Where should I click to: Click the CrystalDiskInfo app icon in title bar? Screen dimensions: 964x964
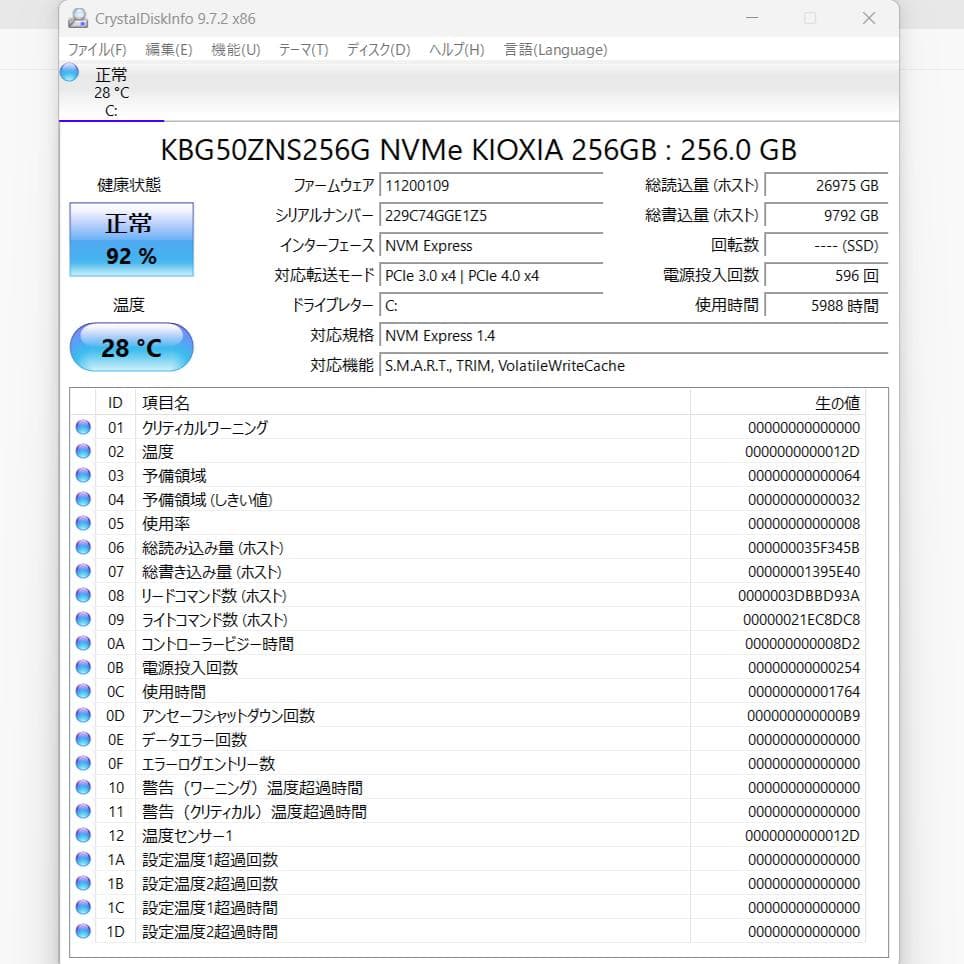tap(78, 18)
